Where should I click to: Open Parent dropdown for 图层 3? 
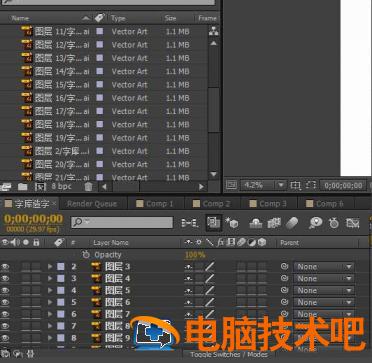click(x=323, y=267)
